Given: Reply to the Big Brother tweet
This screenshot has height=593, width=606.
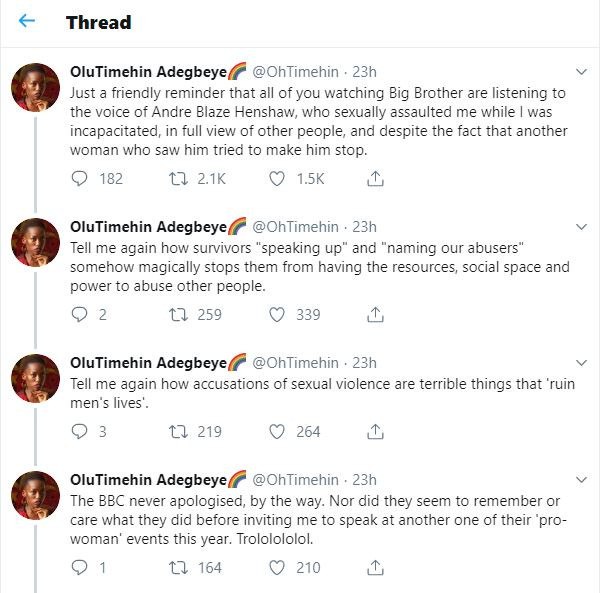Looking at the screenshot, I should pos(82,178).
